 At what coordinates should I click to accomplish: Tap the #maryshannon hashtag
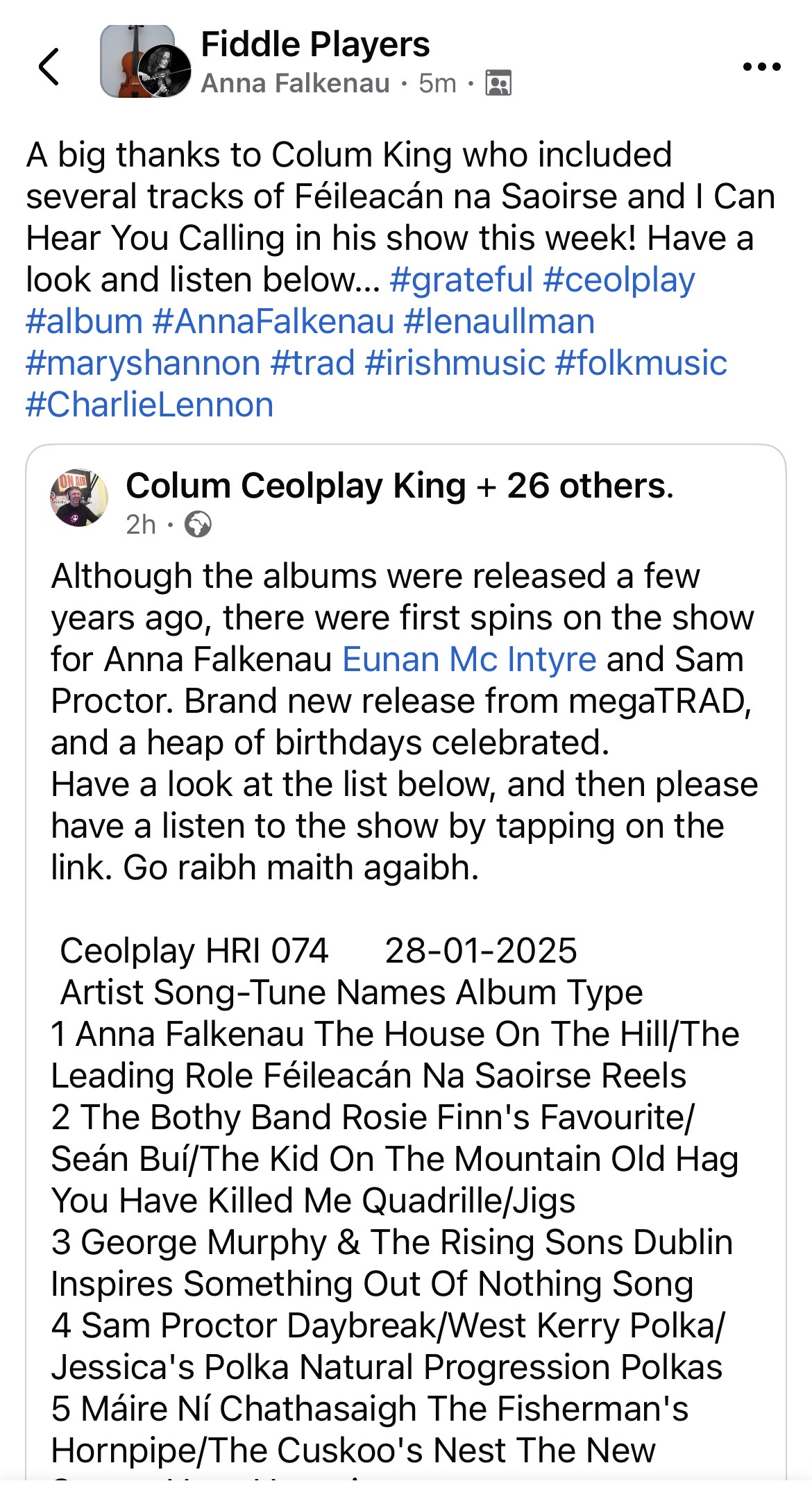tap(143, 363)
